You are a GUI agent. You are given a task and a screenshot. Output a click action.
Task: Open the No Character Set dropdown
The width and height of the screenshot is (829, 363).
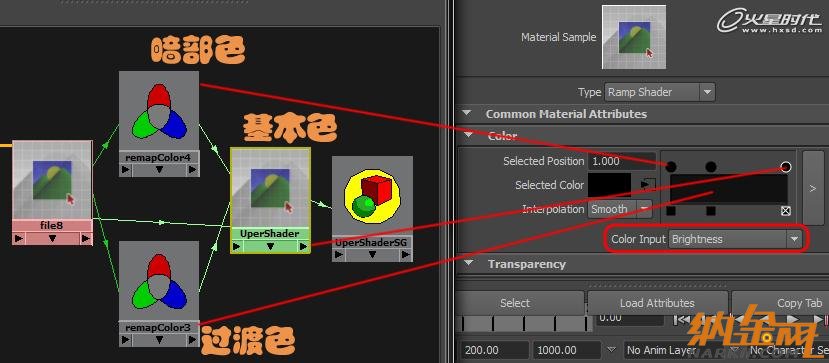click(x=788, y=350)
